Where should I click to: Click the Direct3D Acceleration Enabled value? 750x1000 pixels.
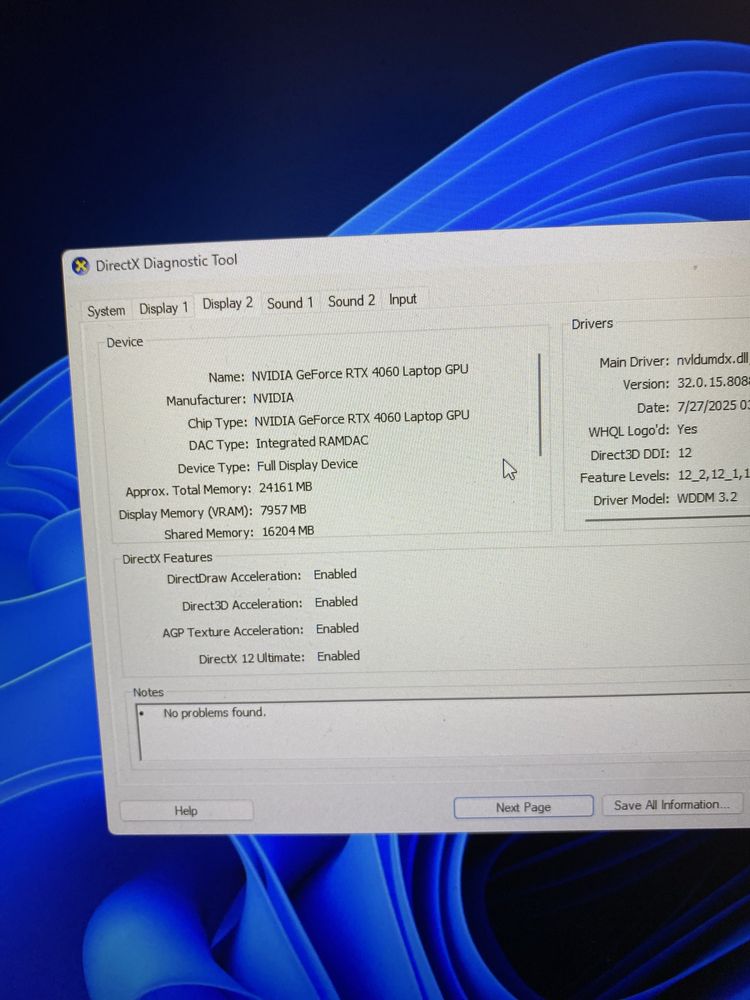[336, 602]
